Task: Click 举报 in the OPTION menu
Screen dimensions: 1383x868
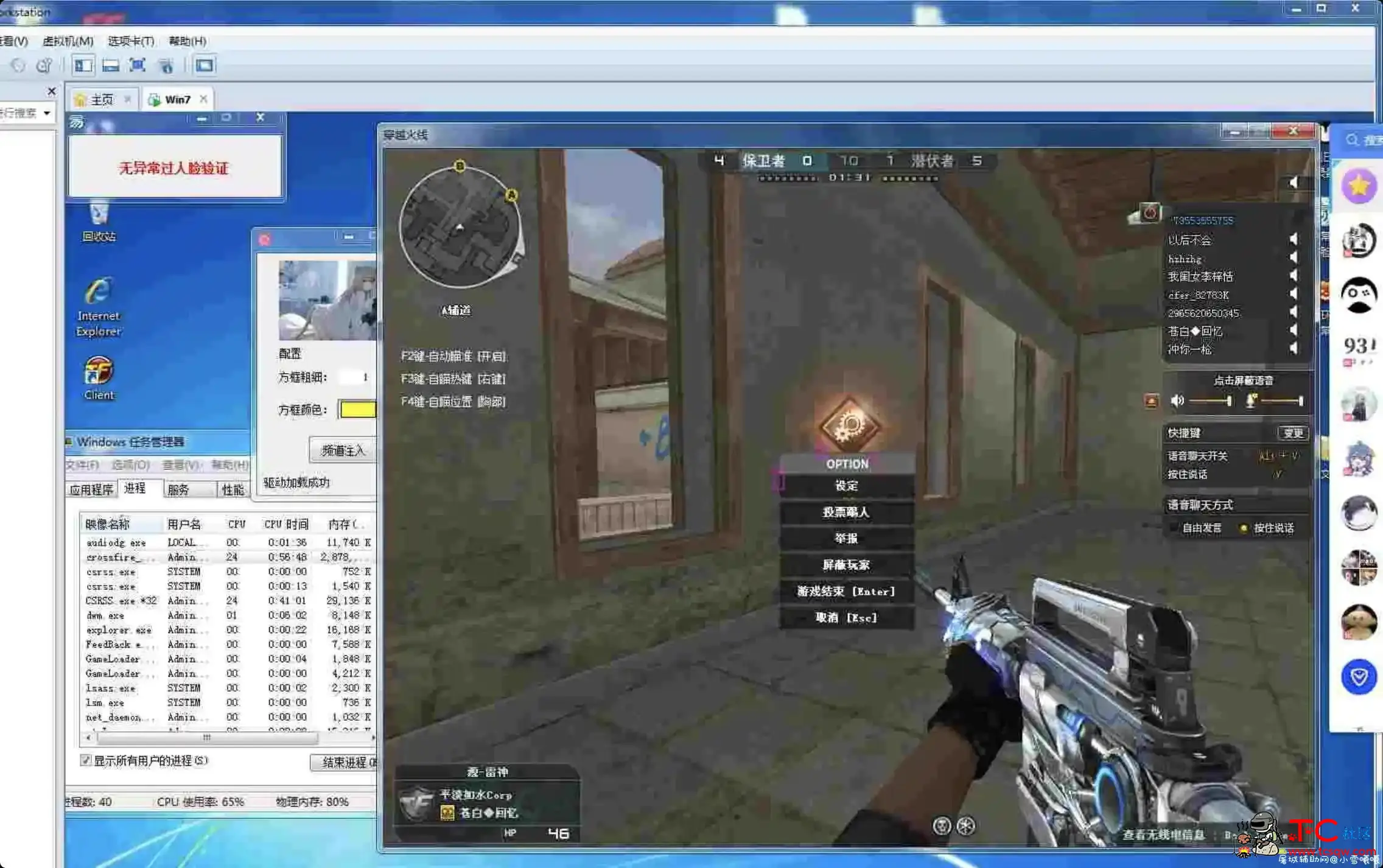Action: click(x=846, y=538)
